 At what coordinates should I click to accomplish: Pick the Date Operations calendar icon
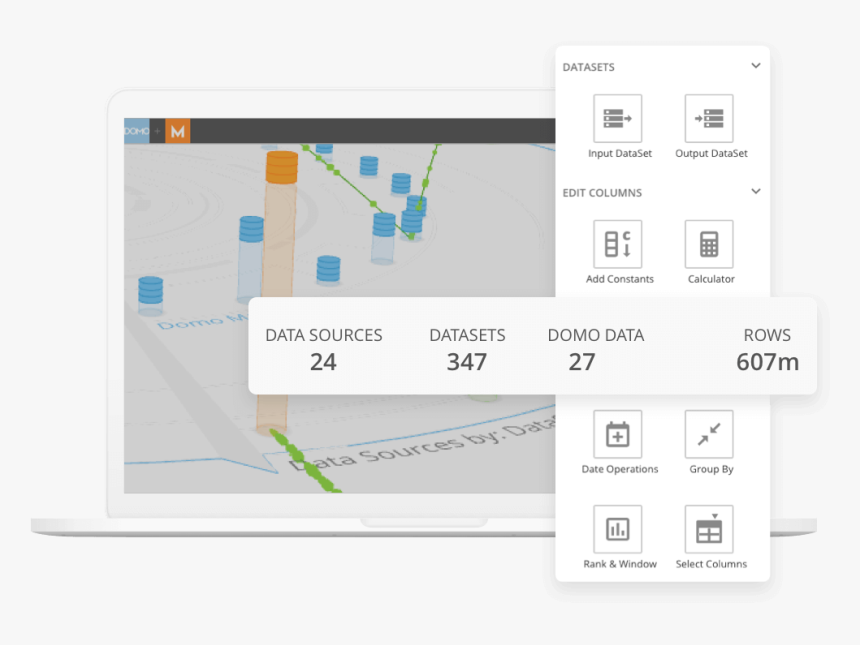(618, 434)
